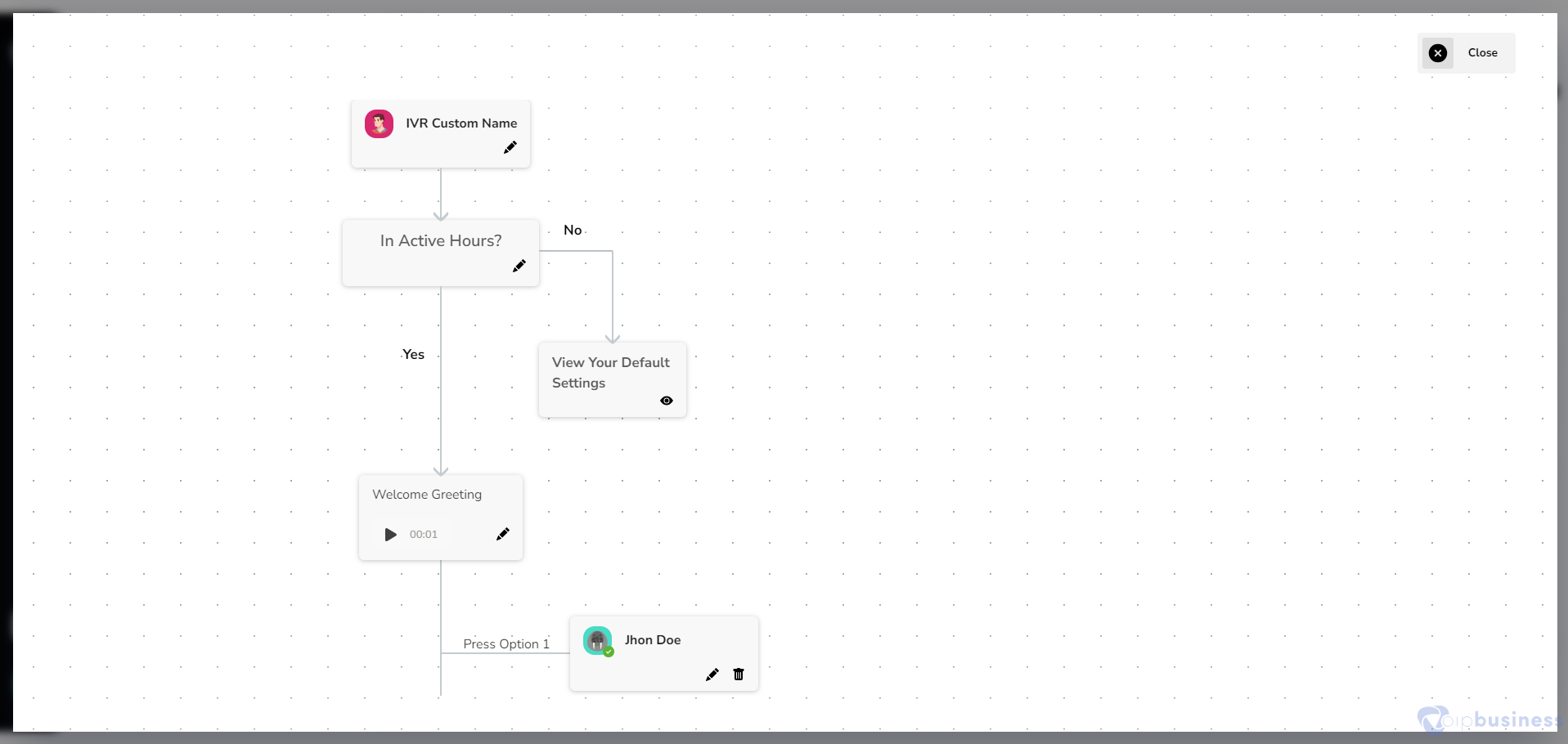Click the Close button label
The image size is (1568, 744).
1482,53
